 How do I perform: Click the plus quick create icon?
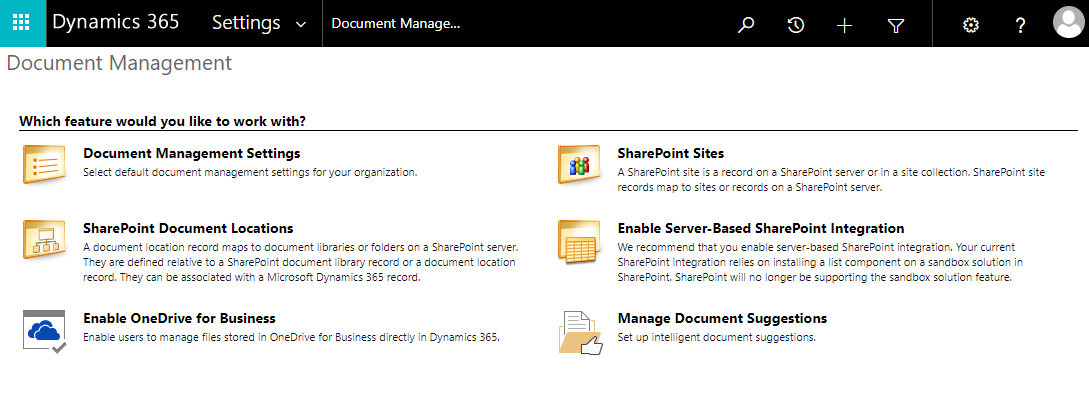click(x=844, y=26)
